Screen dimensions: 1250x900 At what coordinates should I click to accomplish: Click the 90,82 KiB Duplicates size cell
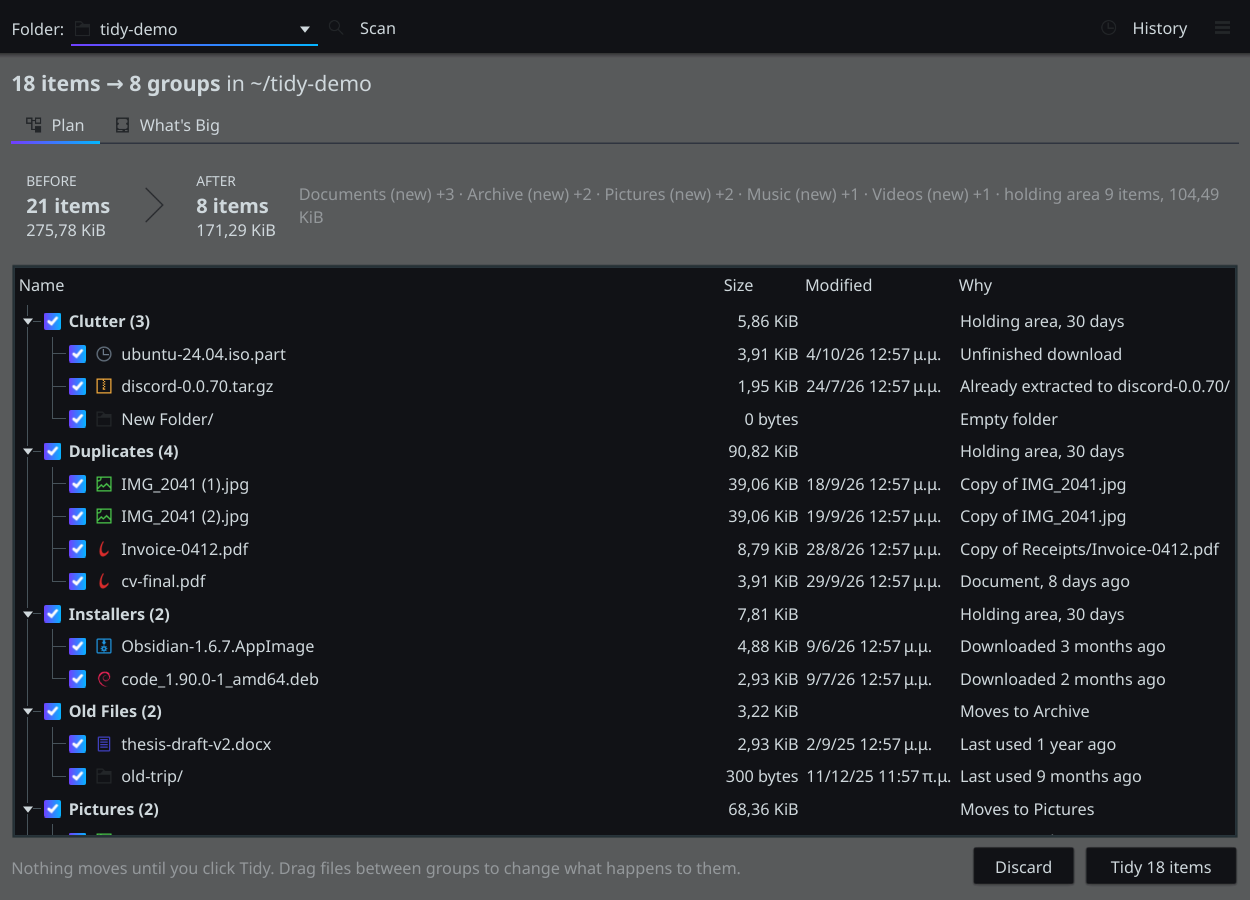763,451
